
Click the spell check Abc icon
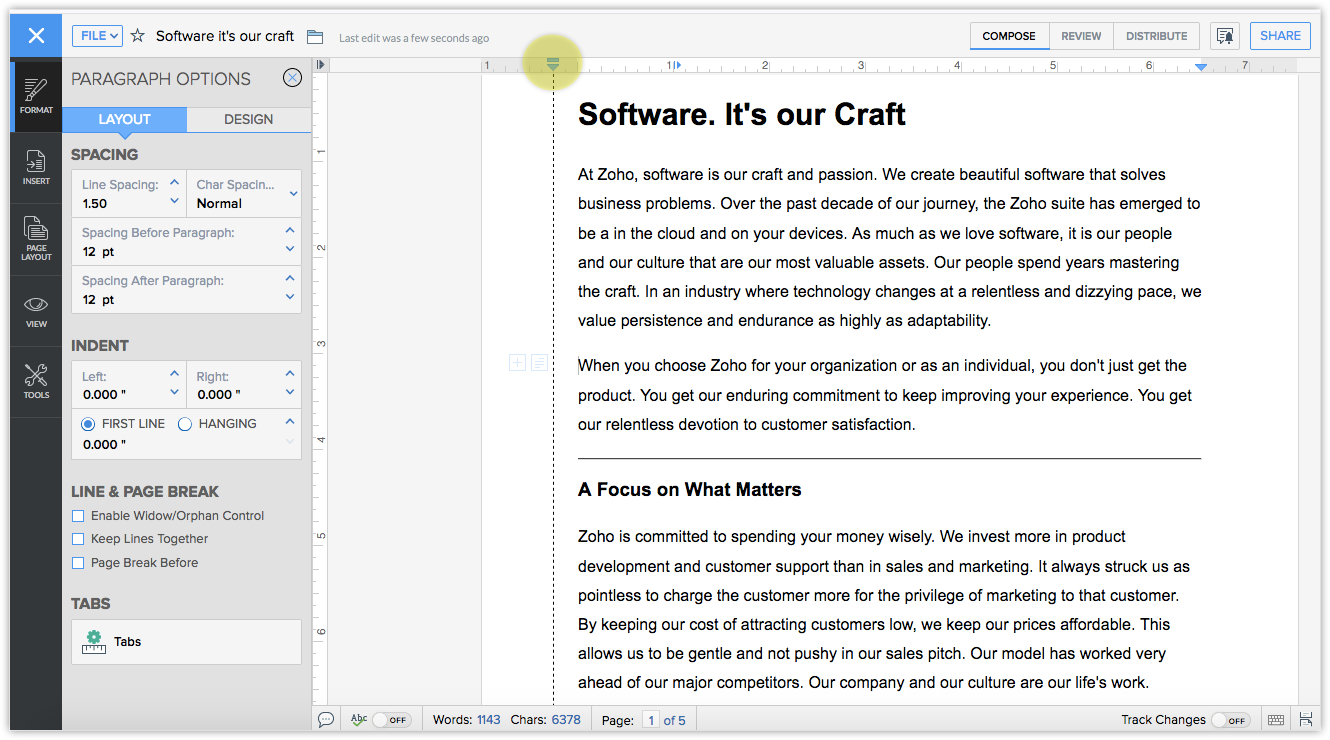(x=359, y=719)
